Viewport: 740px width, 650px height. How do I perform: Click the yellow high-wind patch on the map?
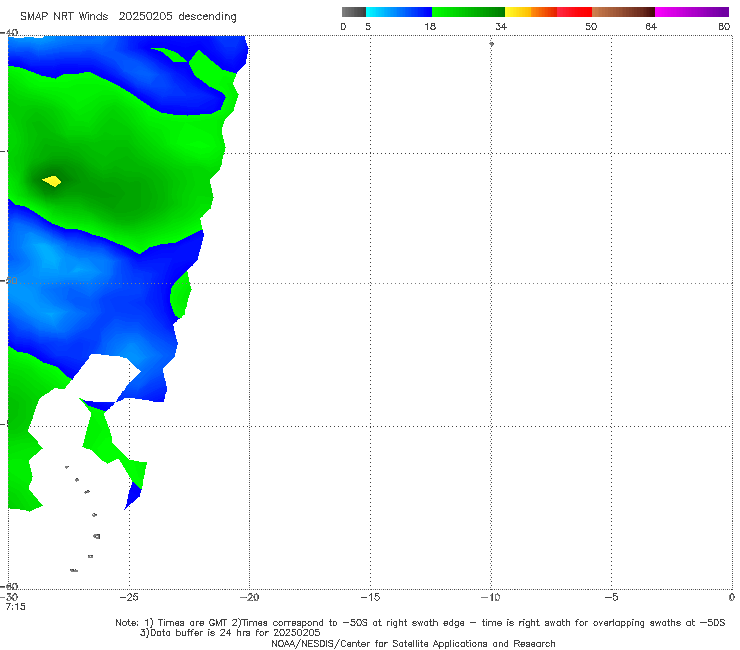pyautogui.click(x=52, y=181)
